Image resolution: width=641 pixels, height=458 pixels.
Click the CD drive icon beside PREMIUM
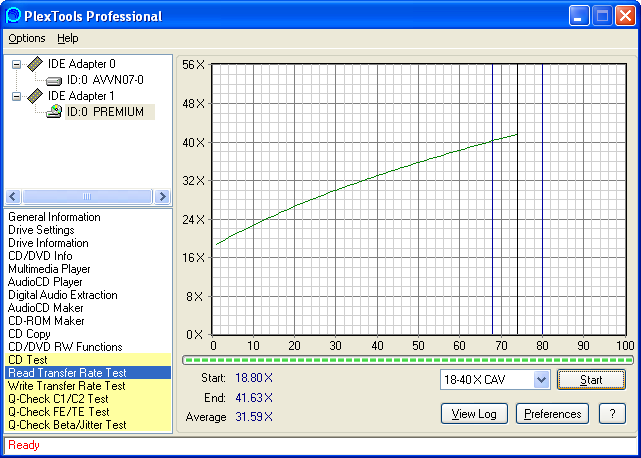[54, 111]
